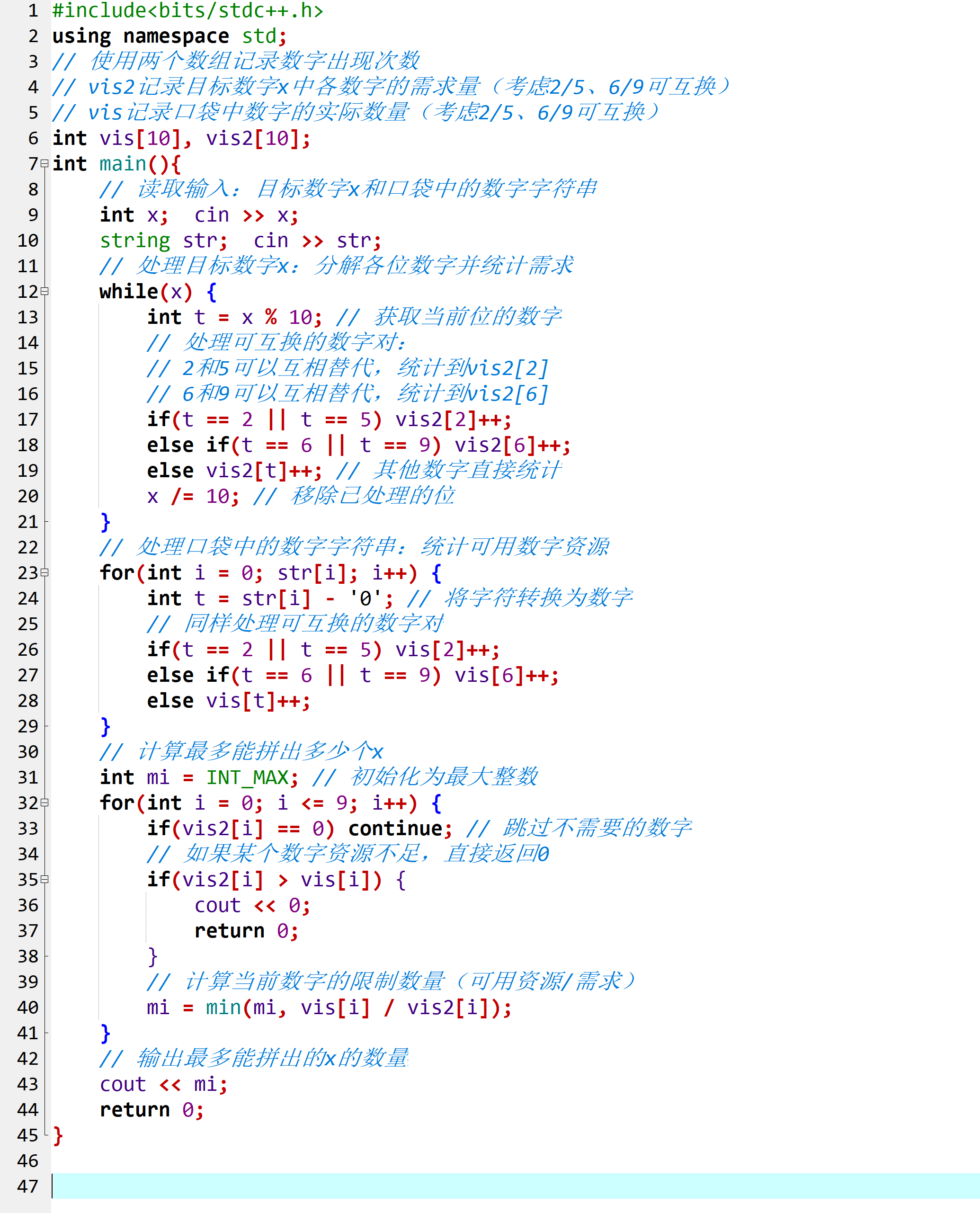The width and height of the screenshot is (980, 1213).
Task: Click closing blue brace on line 29
Action: click(105, 726)
